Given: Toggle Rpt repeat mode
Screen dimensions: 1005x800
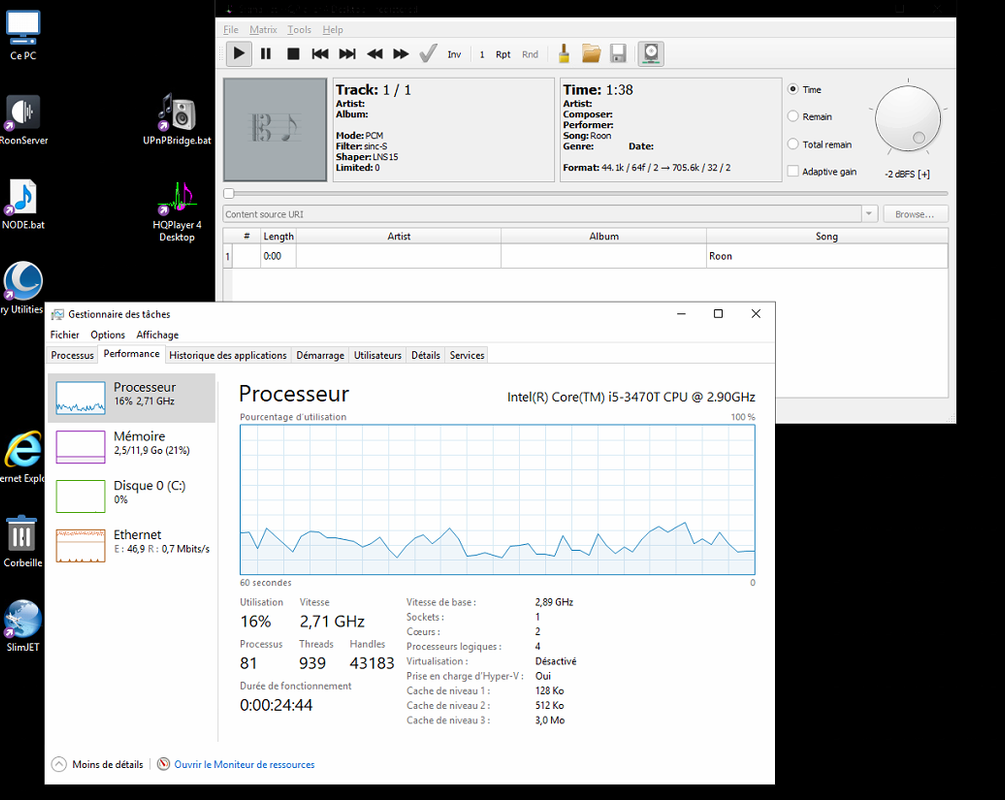Looking at the screenshot, I should [503, 54].
